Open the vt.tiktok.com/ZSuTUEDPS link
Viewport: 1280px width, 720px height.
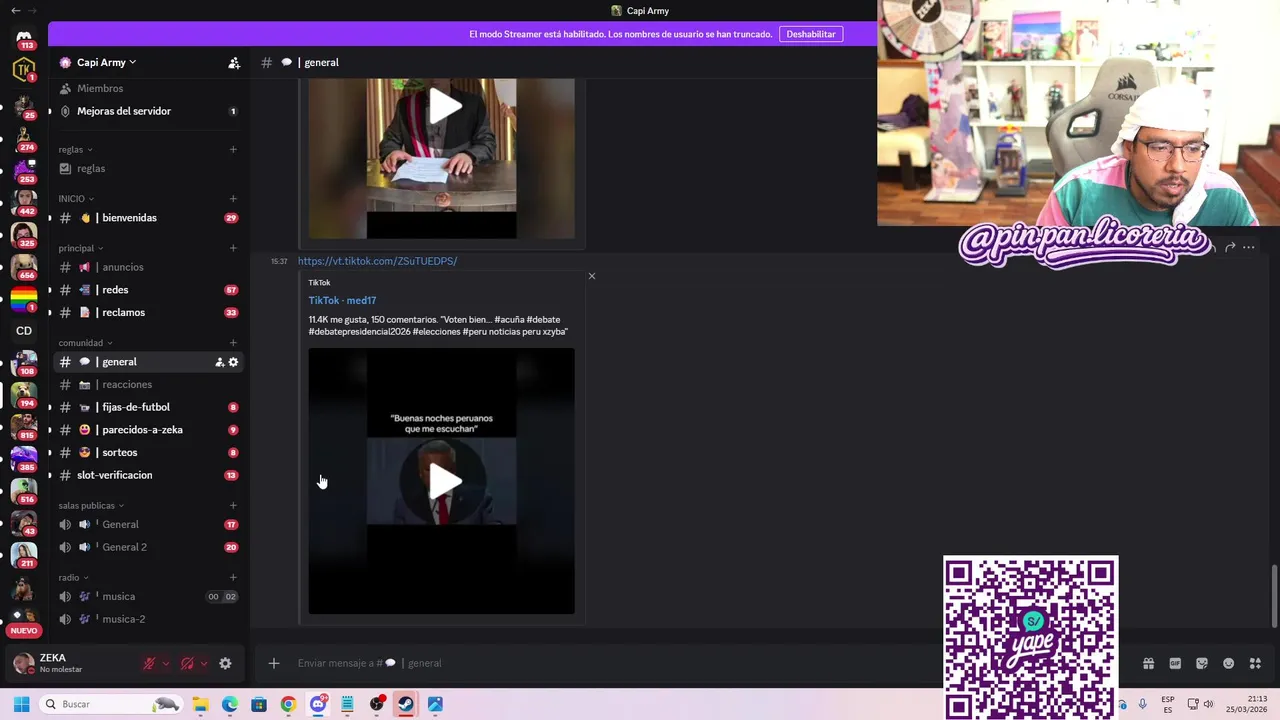pyautogui.click(x=377, y=261)
